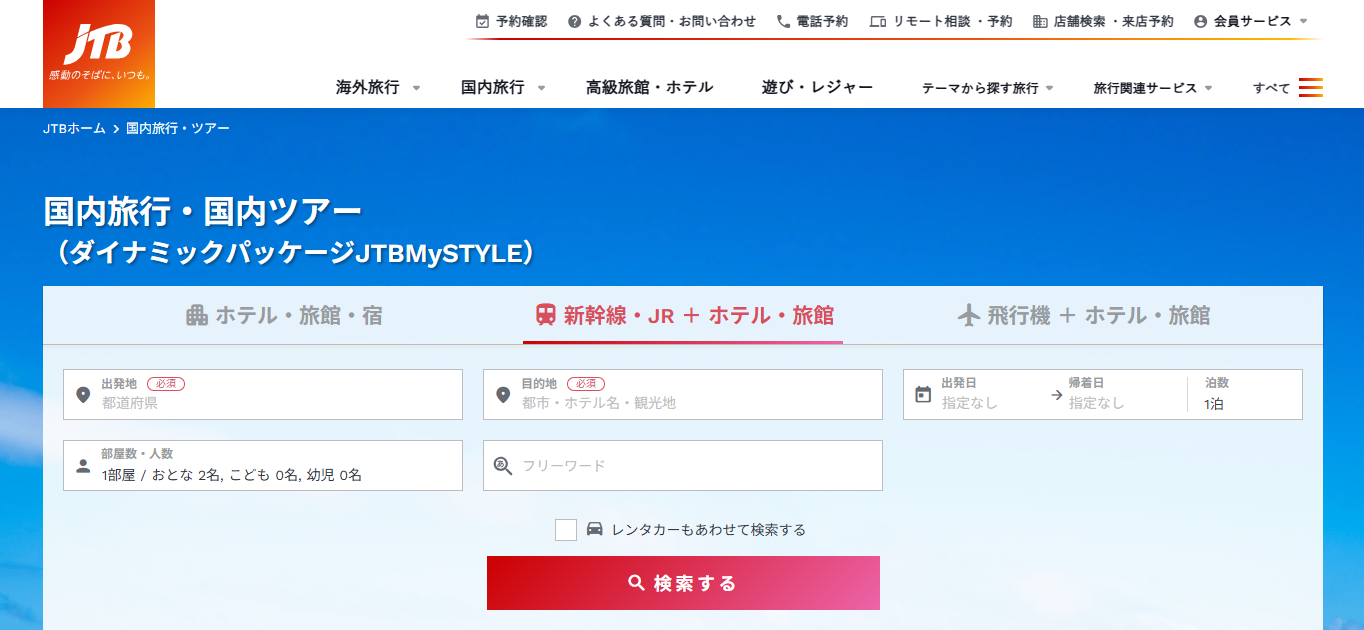The height and width of the screenshot is (630, 1364).
Task: Click the car icon beside rental option
Action: click(595, 529)
